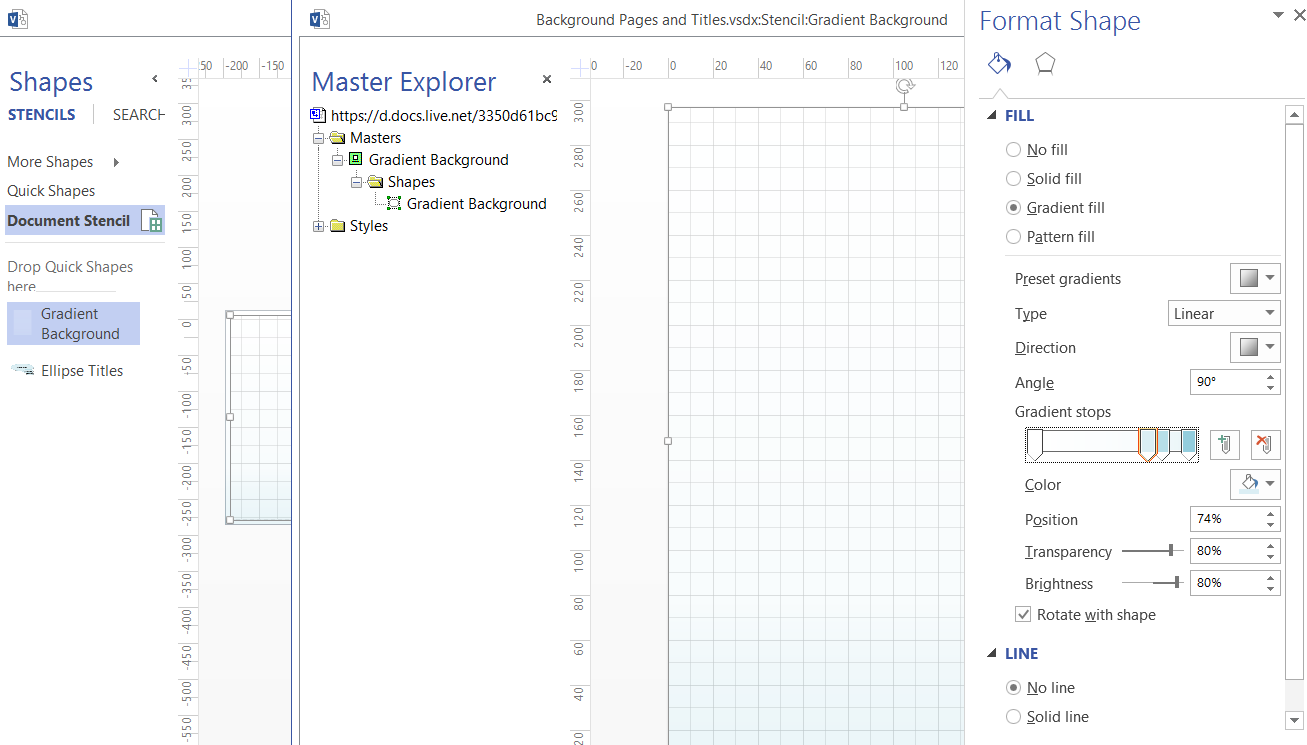Screen dimensions: 1307x745
Task: Select the Ellipse Titles master icon
Action: 22,370
